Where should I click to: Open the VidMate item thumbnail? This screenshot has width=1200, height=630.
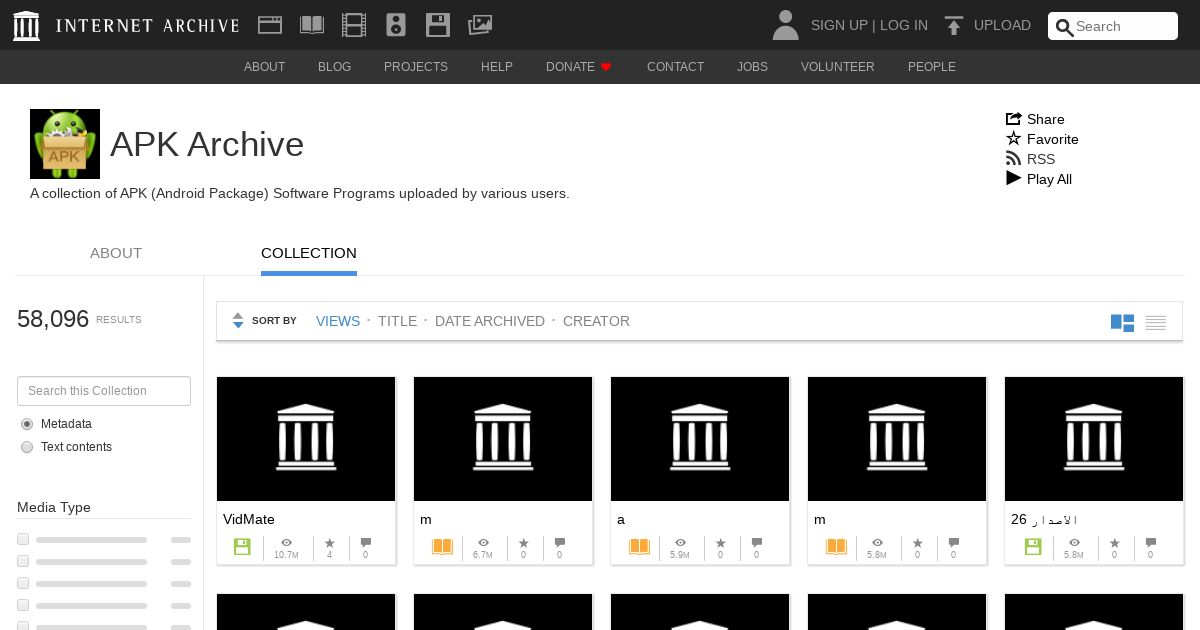(x=306, y=439)
